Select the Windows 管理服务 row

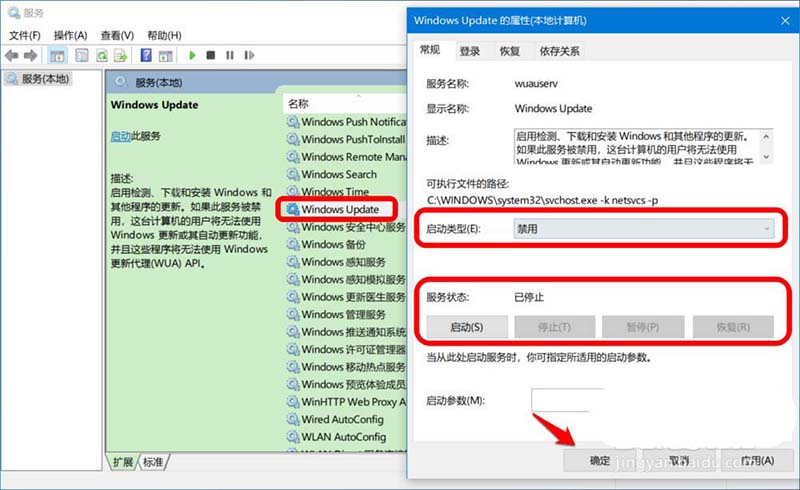tap(346, 314)
